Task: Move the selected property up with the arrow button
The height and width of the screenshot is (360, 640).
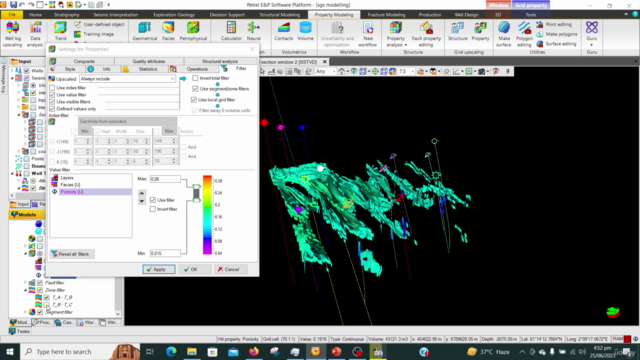Action: pos(142,193)
